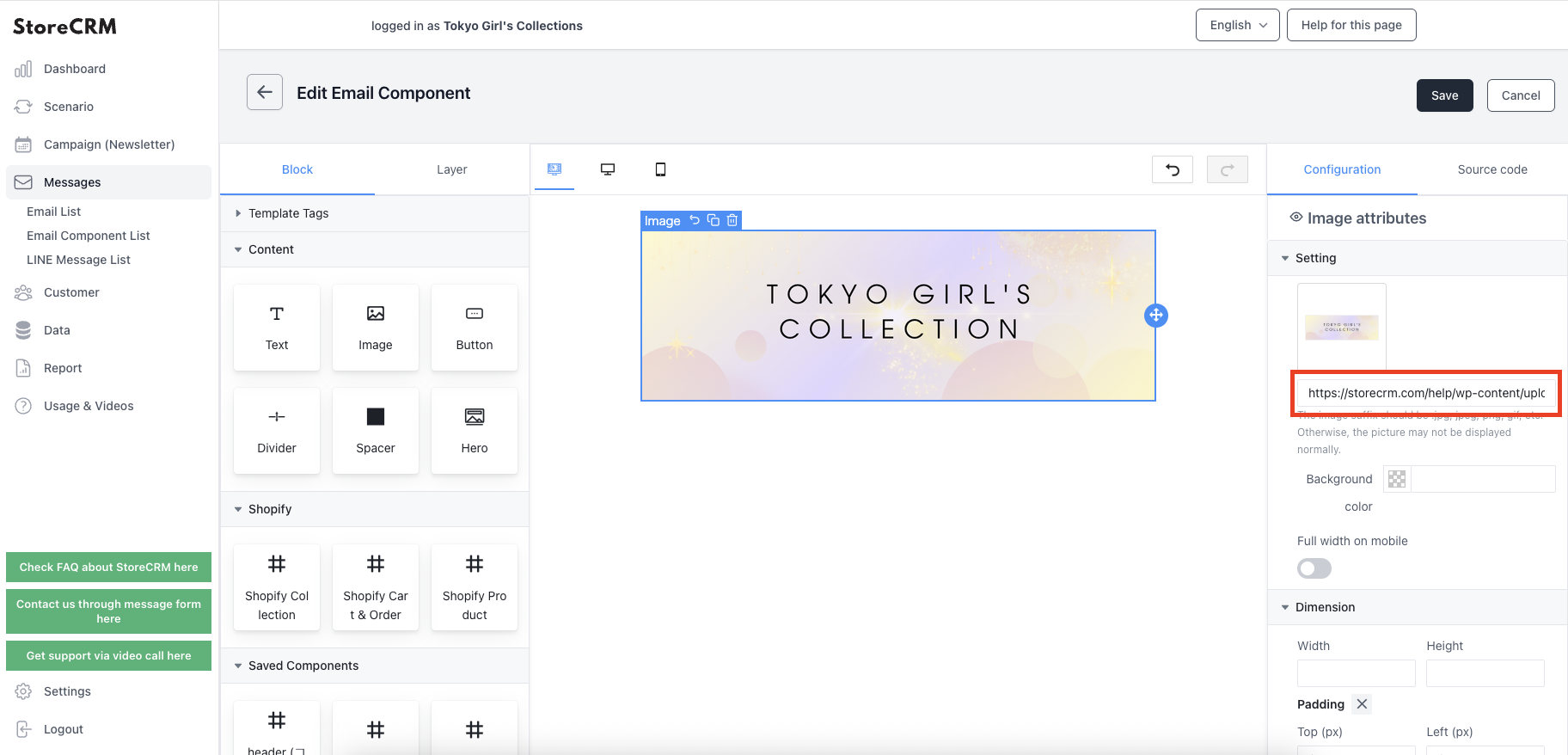Screen dimensions: 1568x755
Task: Open the Source code tab
Action: click(1492, 169)
